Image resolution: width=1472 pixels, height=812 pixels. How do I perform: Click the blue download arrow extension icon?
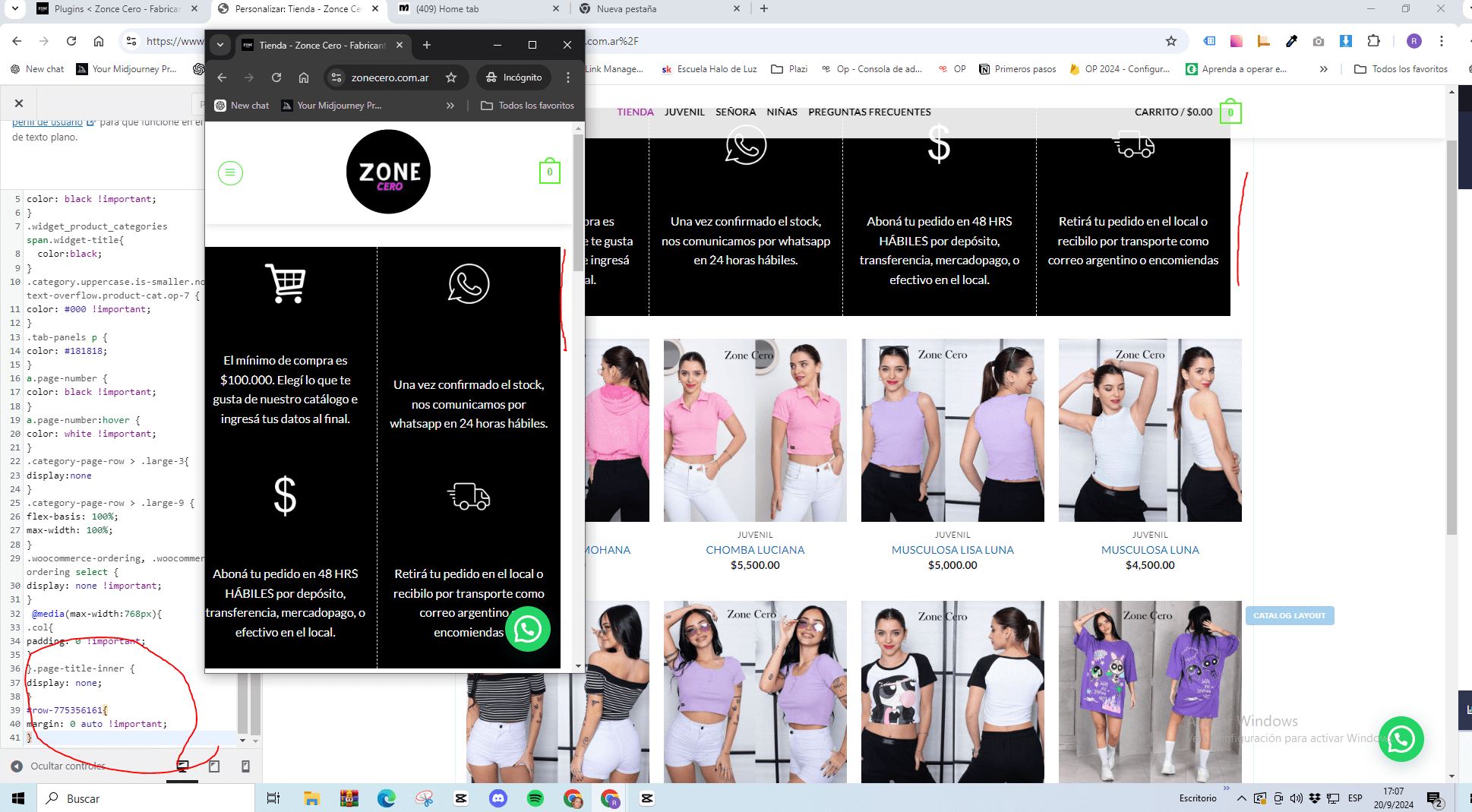coord(1346,41)
